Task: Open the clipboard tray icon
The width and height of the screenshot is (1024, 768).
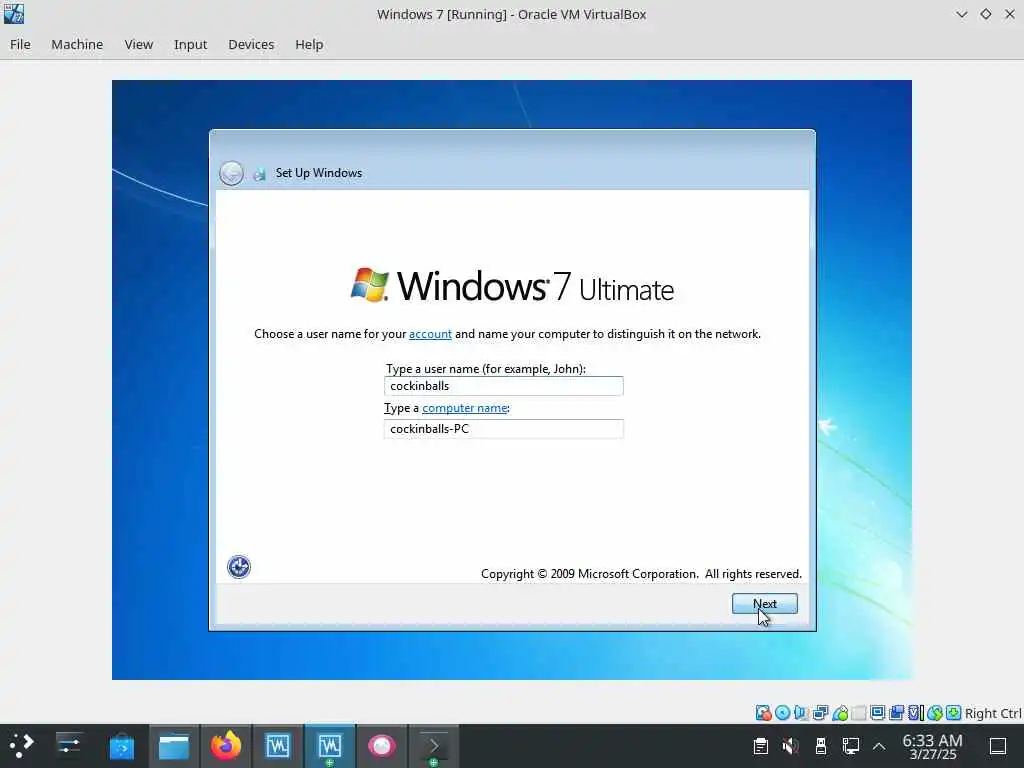Action: tap(760, 746)
